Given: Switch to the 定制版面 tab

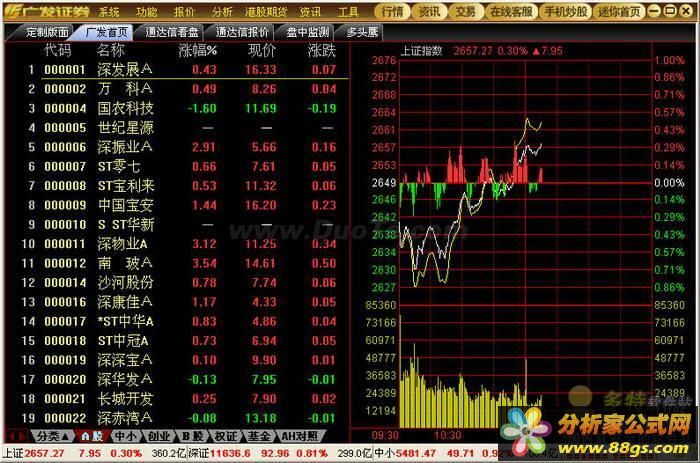Looking at the screenshot, I should pos(47,32).
